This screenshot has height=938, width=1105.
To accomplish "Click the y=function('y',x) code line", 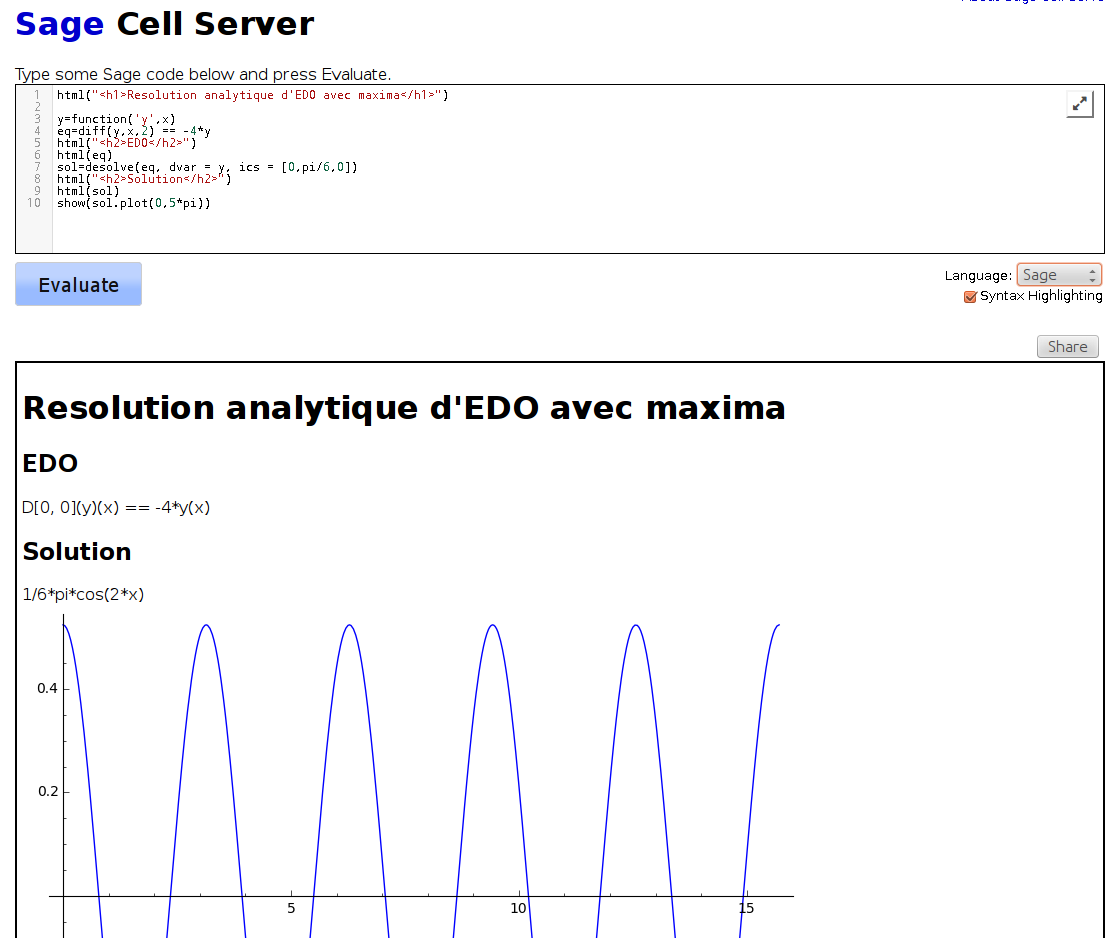I will [x=116, y=119].
